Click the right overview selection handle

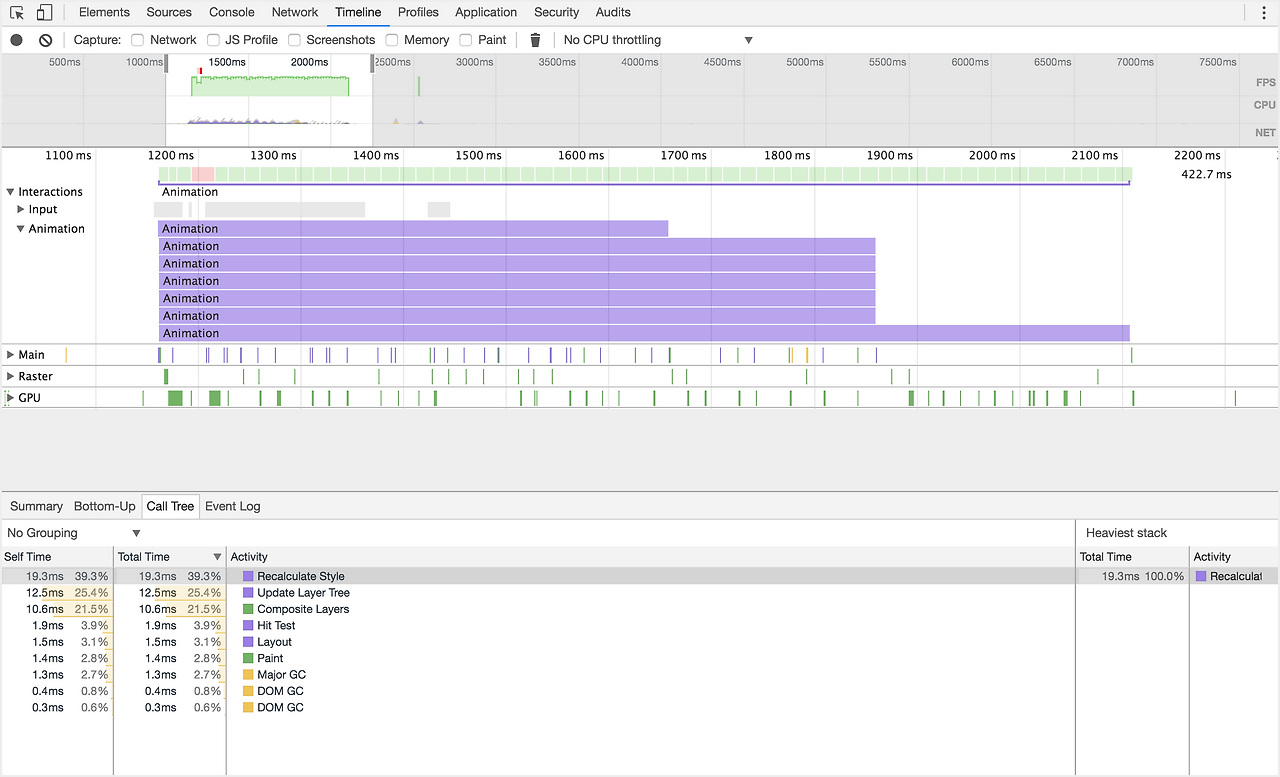pyautogui.click(x=373, y=63)
